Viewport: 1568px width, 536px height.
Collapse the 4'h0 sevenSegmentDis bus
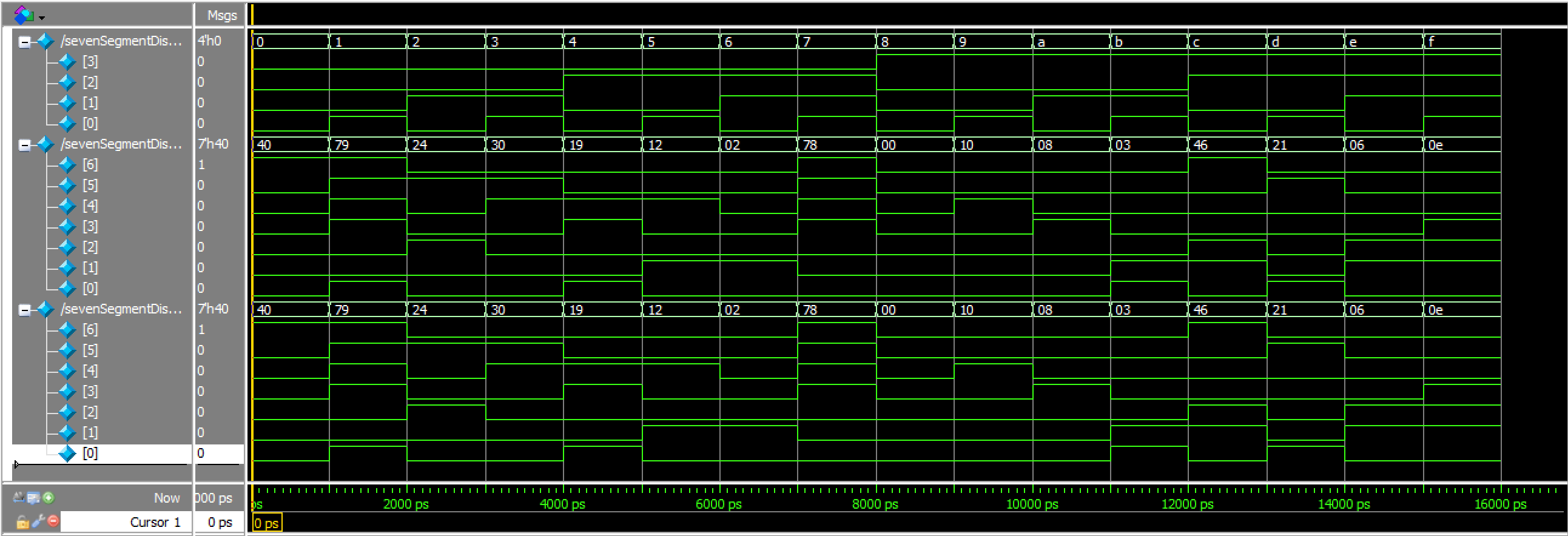[24, 42]
